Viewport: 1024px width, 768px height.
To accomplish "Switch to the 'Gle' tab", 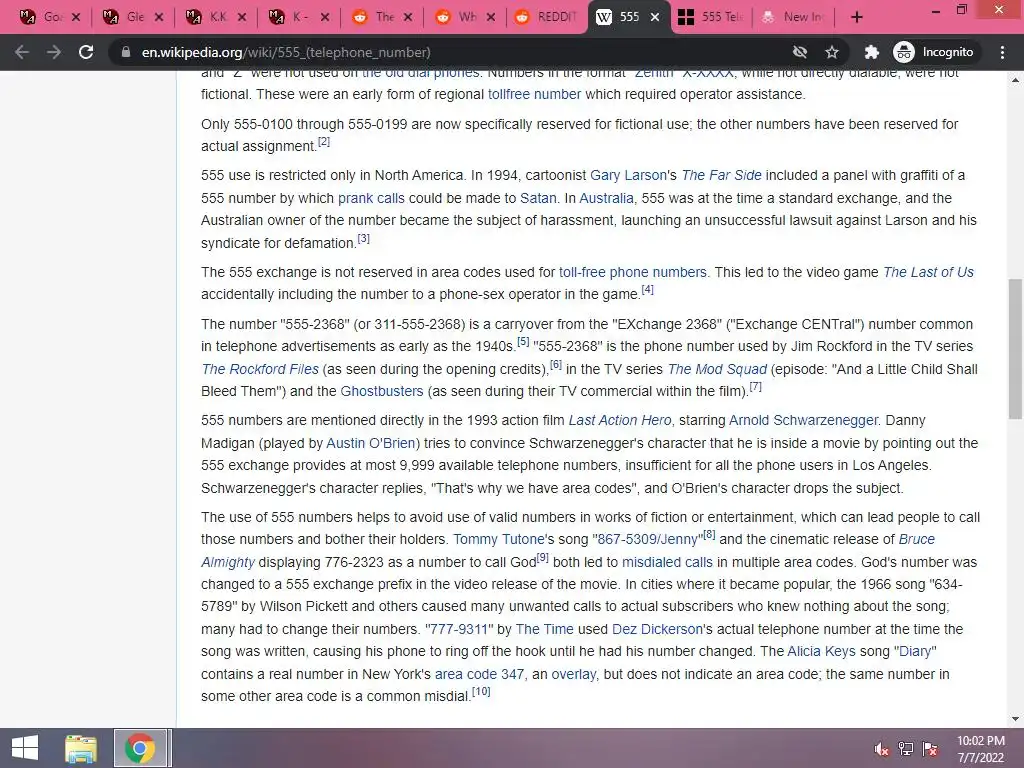I will (124, 17).
